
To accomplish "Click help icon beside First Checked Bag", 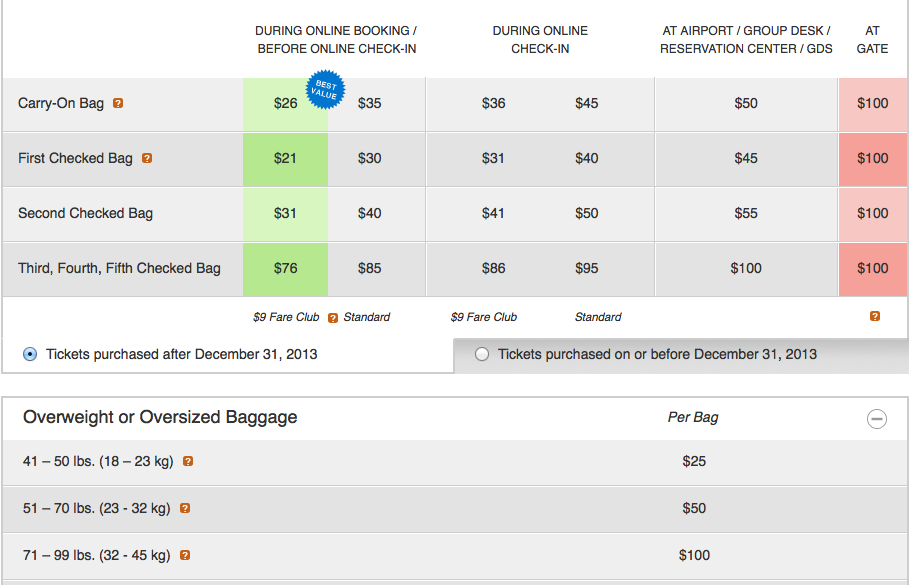I will 147,158.
